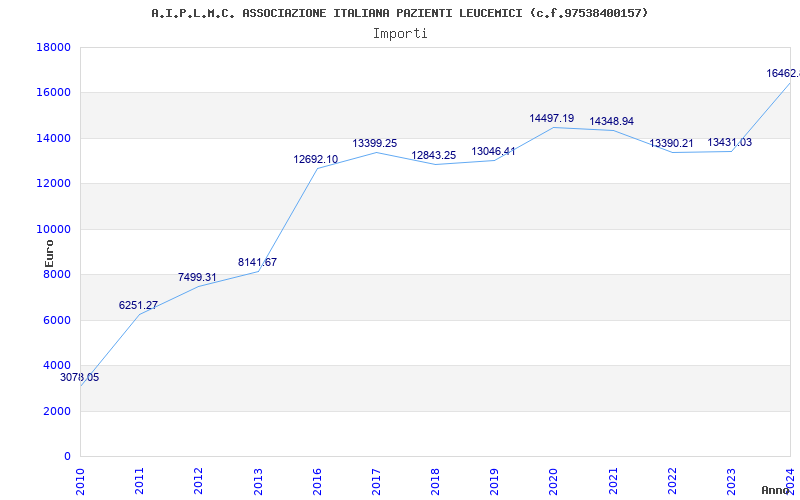This screenshot has width=800, height=500.
Task: Click the 2016 x-axis year label
Action: coord(317,482)
